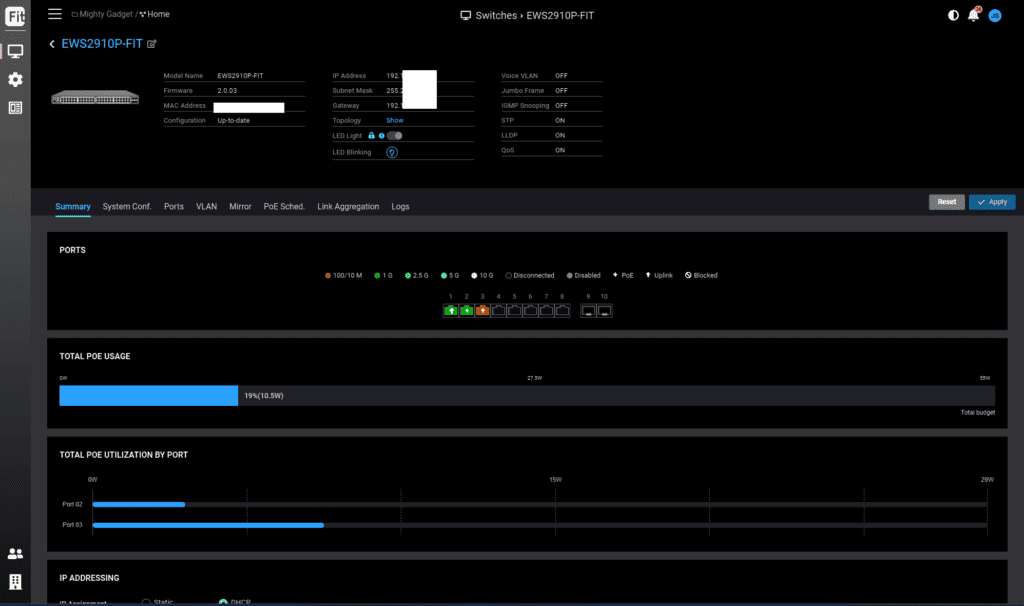Select port 3 in the ports diagram
The width and height of the screenshot is (1024, 606).
(x=482, y=311)
